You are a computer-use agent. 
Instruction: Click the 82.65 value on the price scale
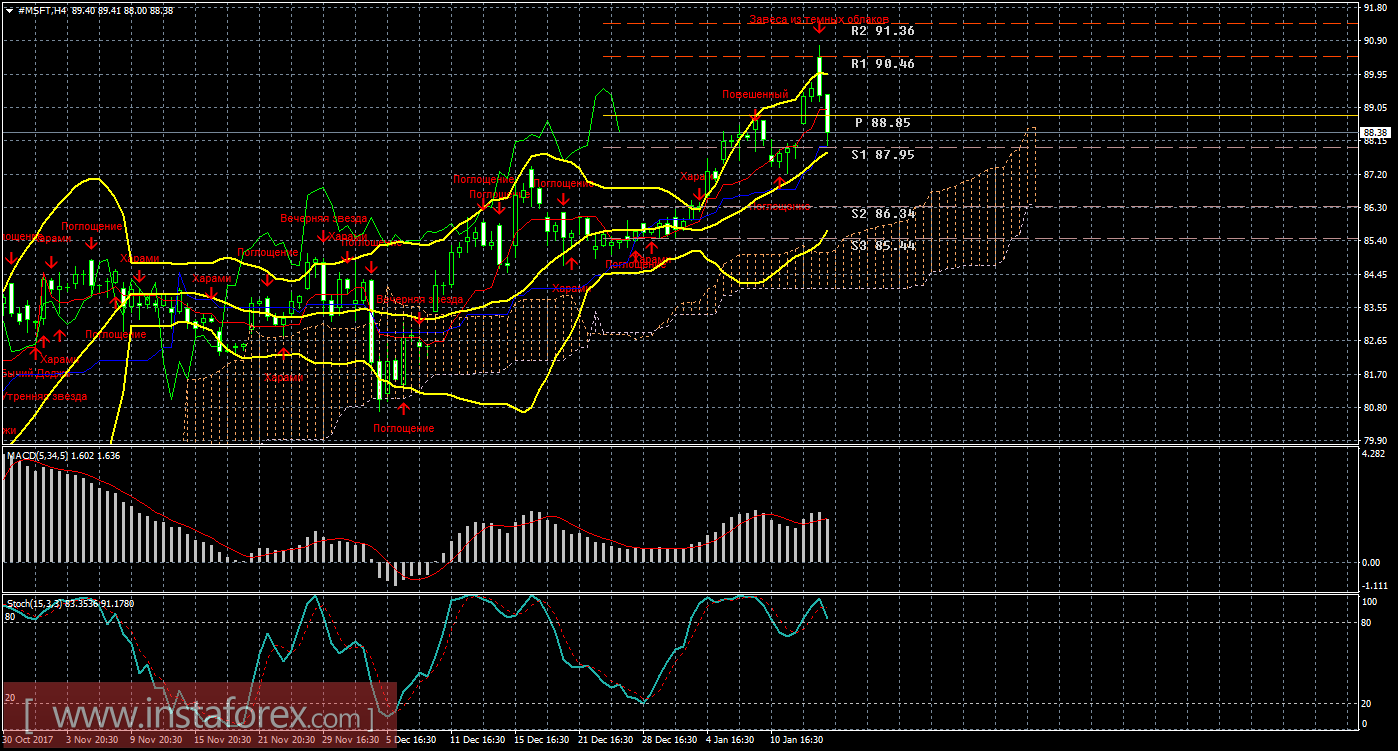point(1375,341)
